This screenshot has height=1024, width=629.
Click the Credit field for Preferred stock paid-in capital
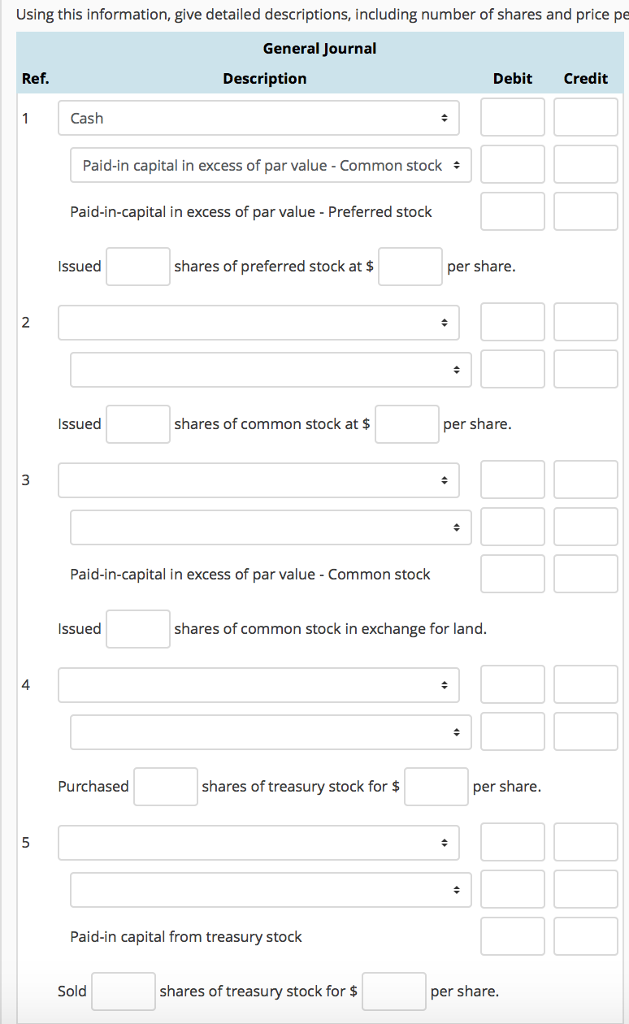click(585, 211)
